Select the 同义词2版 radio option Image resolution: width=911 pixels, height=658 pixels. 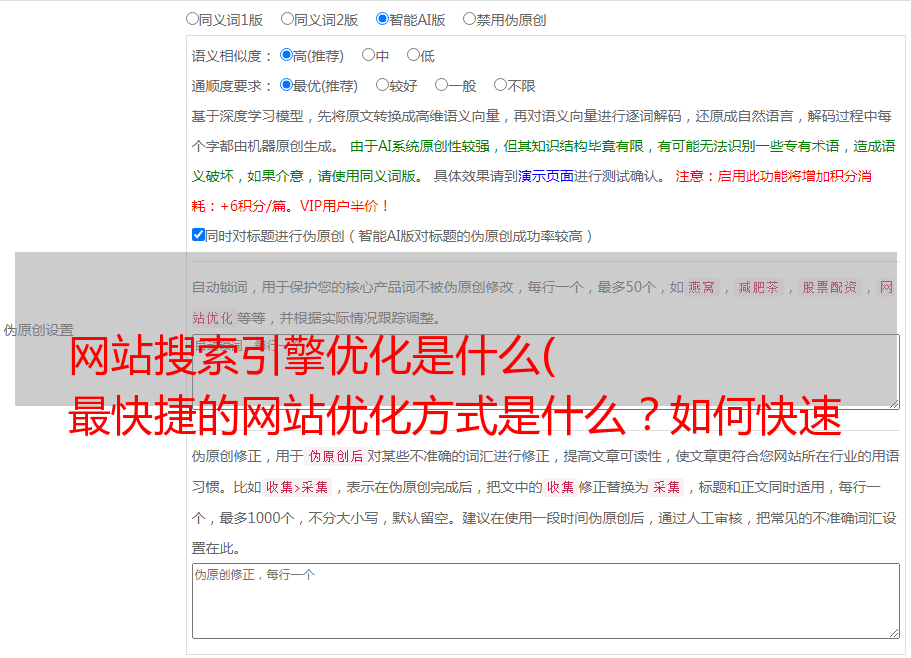287,19
